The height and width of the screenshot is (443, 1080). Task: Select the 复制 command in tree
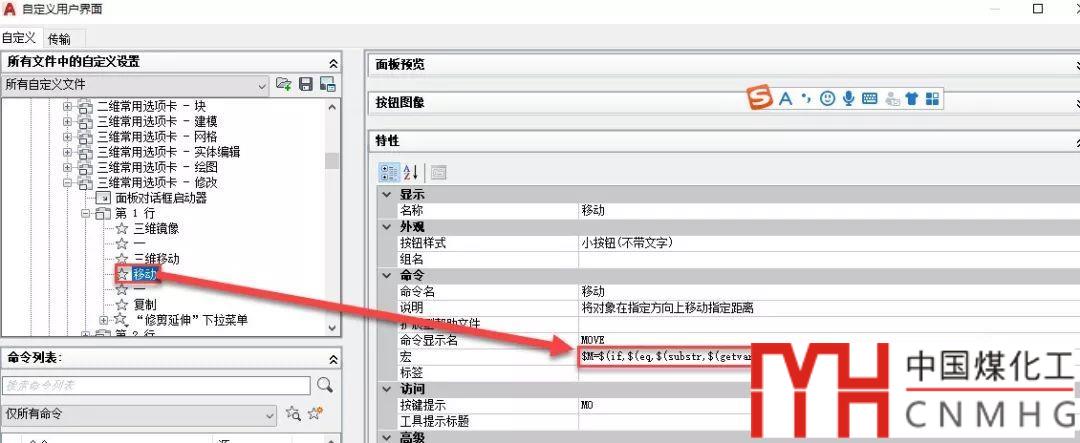[144, 304]
